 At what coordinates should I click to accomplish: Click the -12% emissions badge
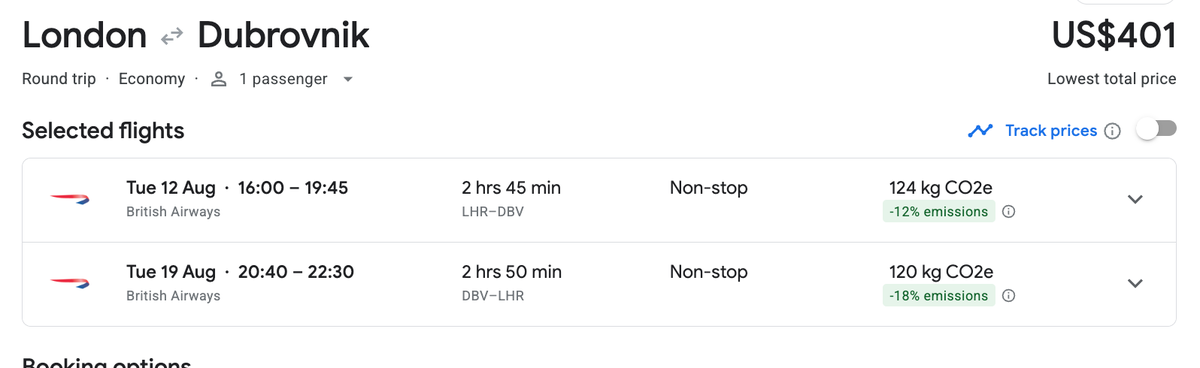point(939,212)
